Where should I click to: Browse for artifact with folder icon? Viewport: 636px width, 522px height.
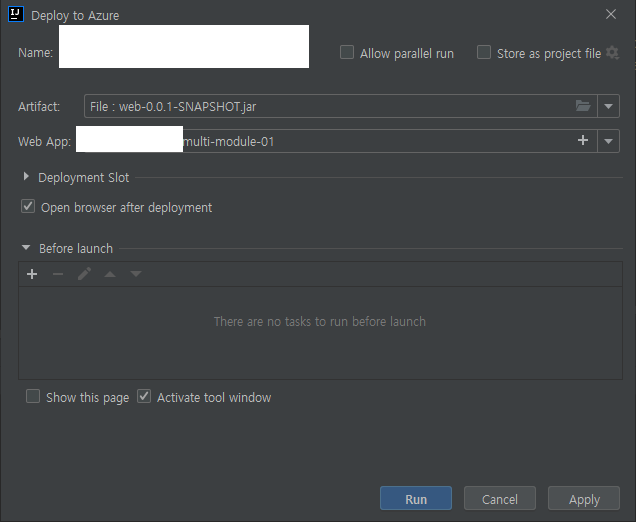click(x=583, y=106)
